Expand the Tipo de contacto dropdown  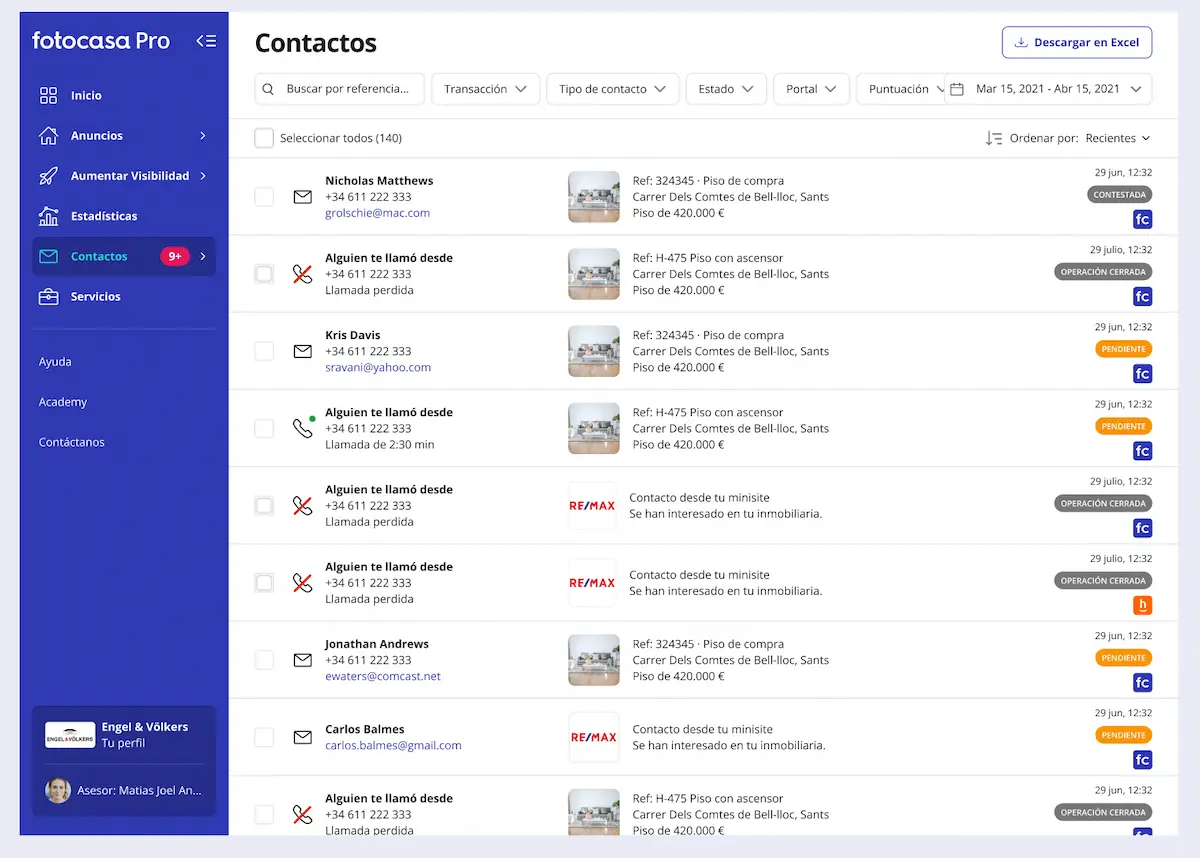point(612,89)
